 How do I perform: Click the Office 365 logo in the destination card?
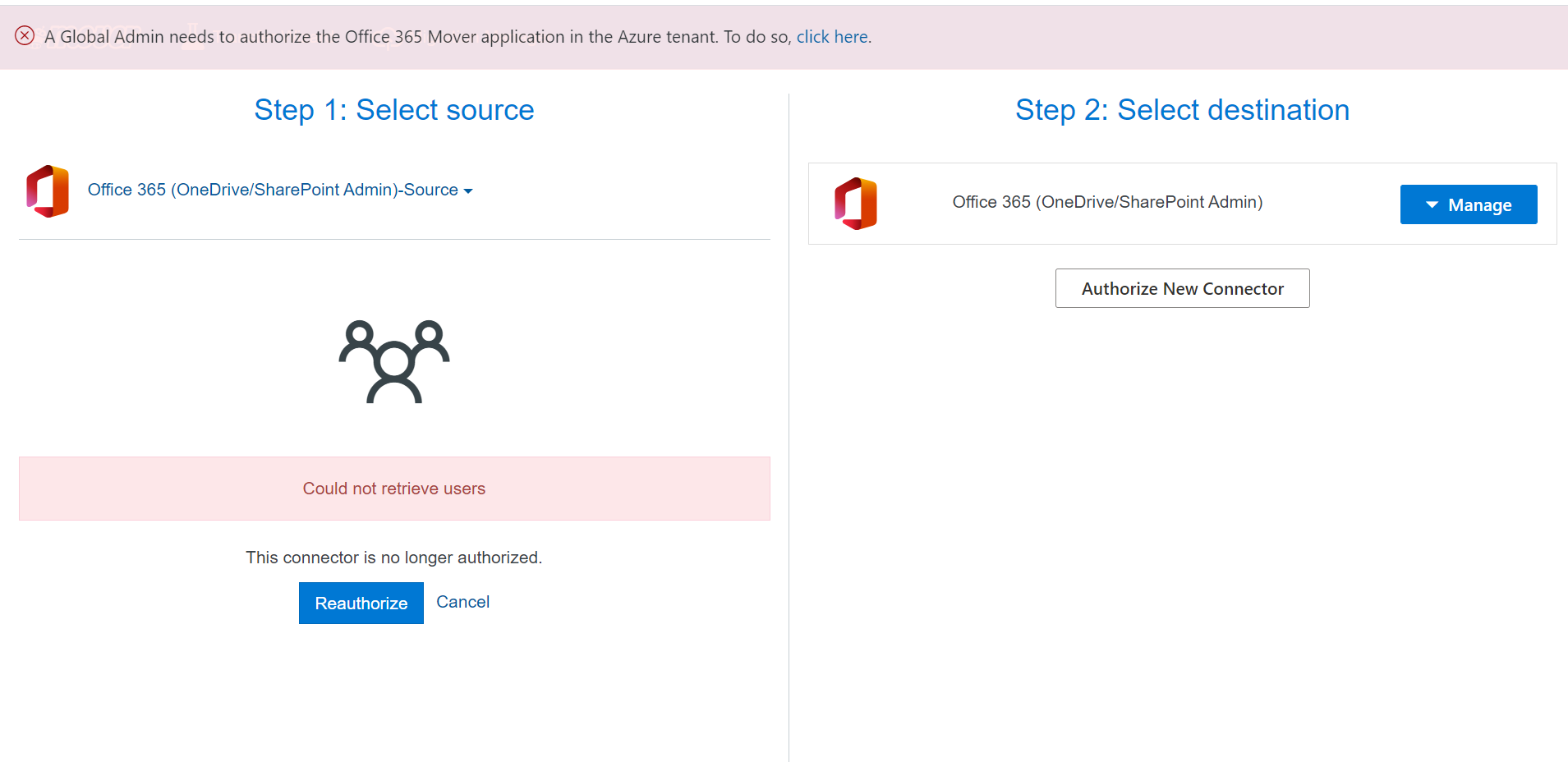tap(856, 204)
